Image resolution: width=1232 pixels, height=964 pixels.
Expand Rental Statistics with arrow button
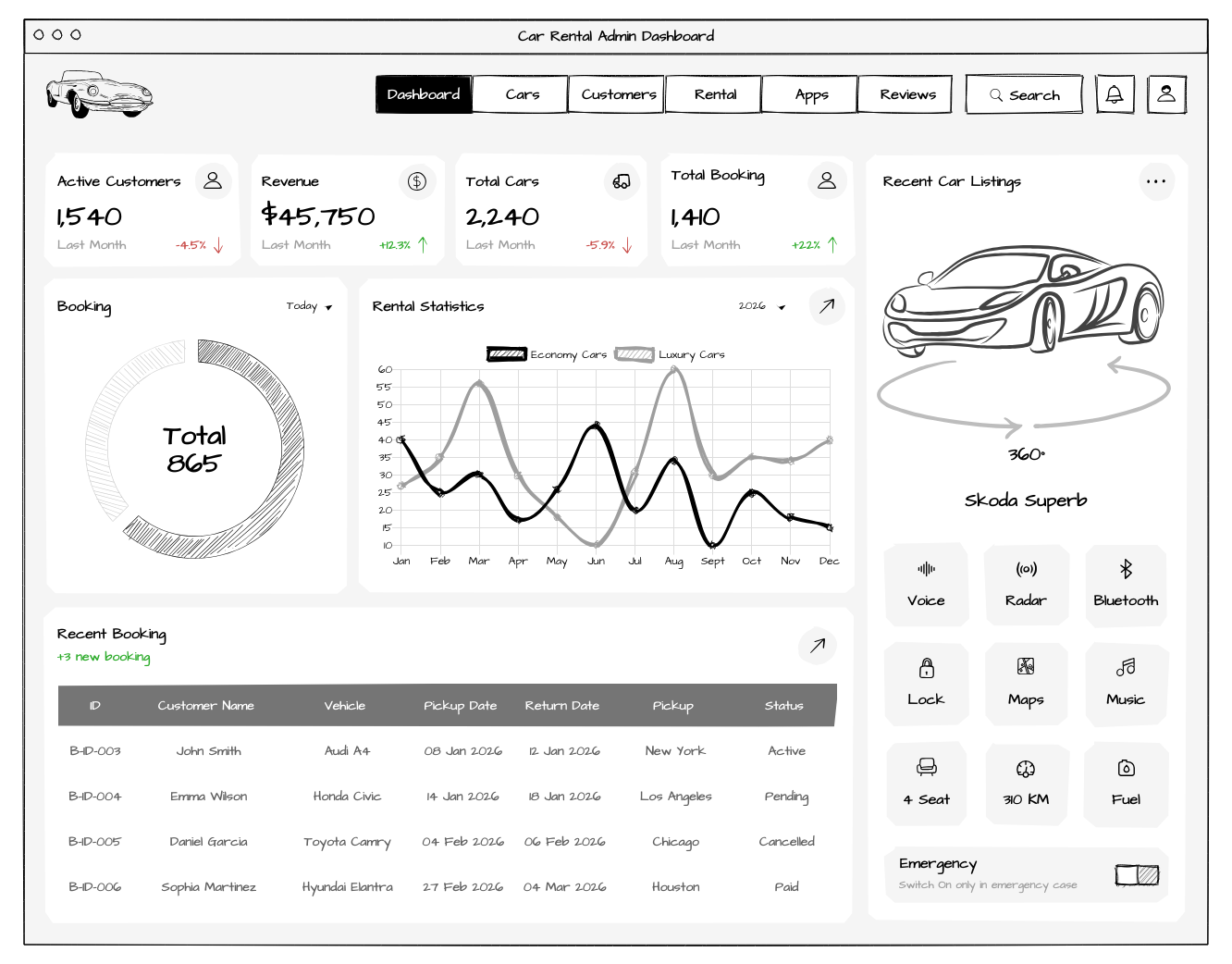pyautogui.click(x=827, y=306)
